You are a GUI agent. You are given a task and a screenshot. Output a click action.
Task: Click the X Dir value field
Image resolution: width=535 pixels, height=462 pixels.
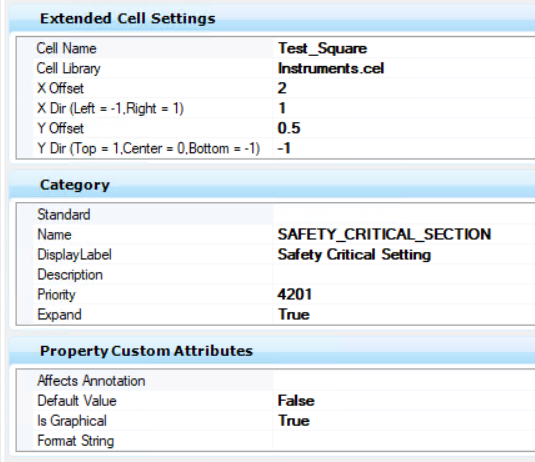404,108
